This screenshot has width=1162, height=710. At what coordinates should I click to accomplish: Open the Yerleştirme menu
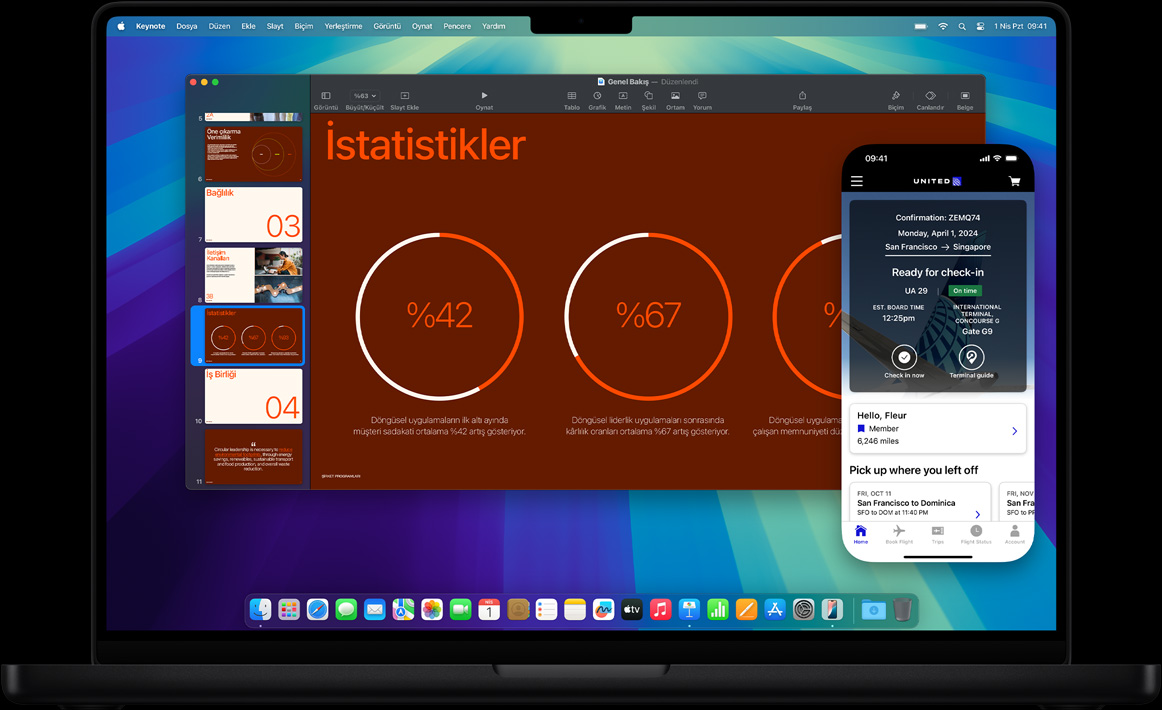tap(343, 26)
